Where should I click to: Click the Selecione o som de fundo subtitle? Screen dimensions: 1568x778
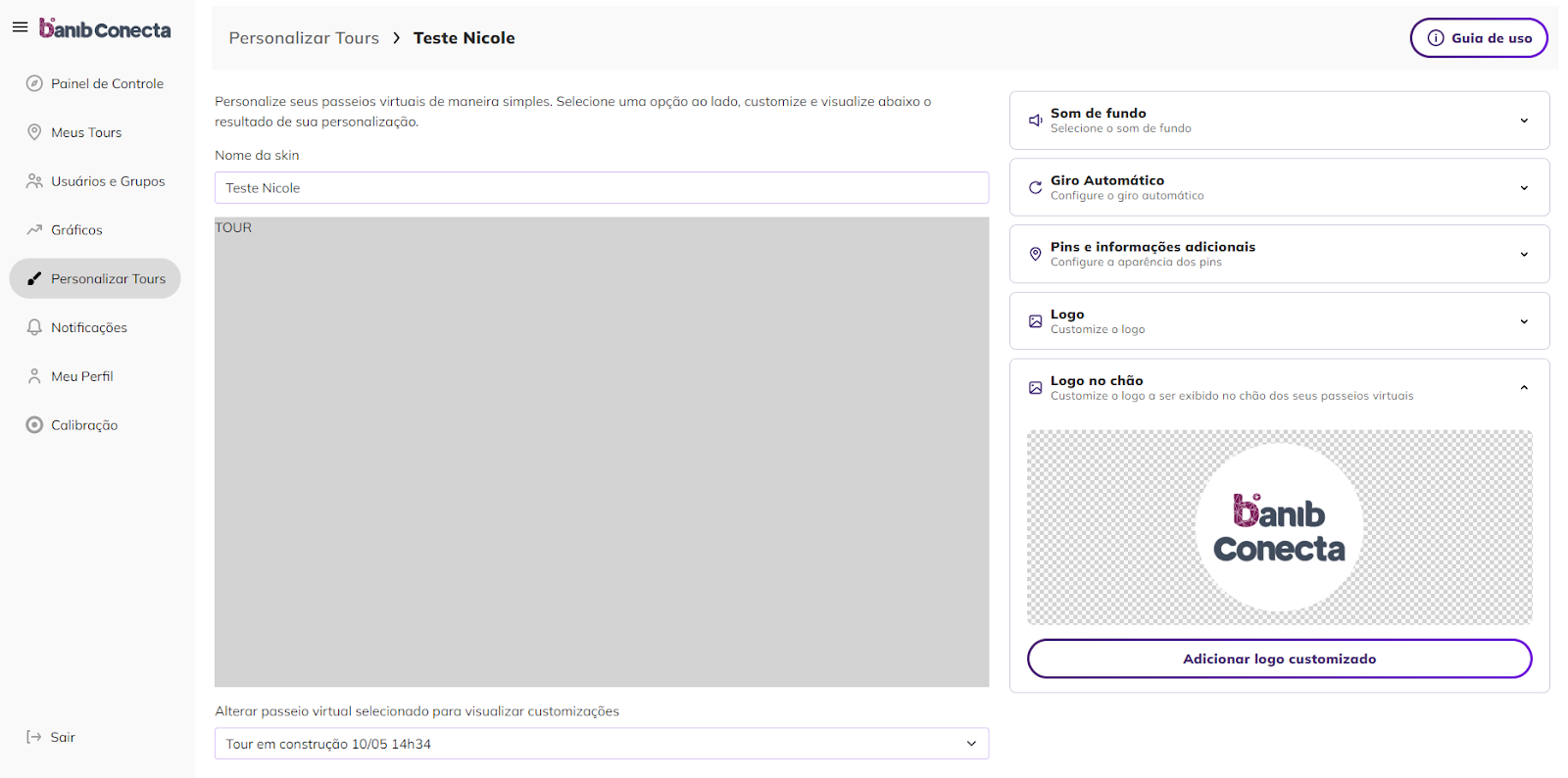(x=1121, y=128)
